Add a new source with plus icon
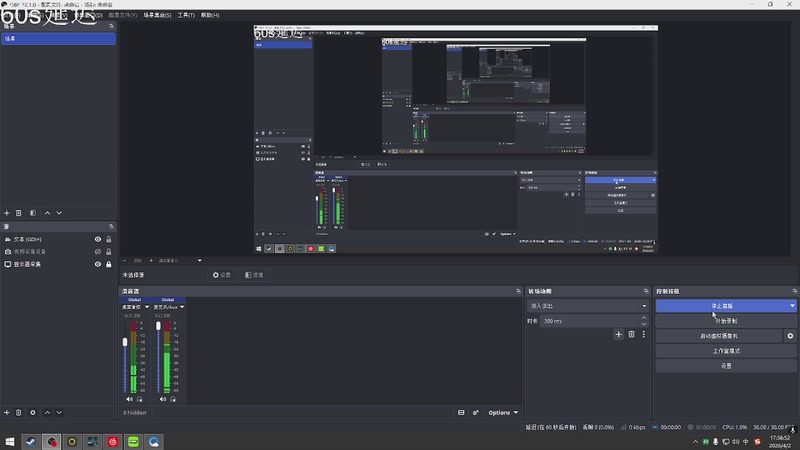 pyautogui.click(x=7, y=412)
